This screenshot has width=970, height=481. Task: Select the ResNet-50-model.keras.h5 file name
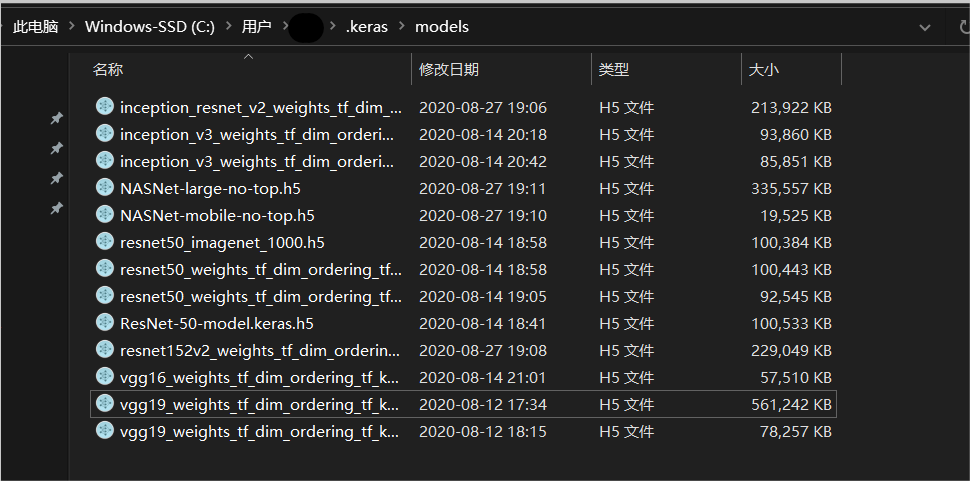[217, 323]
